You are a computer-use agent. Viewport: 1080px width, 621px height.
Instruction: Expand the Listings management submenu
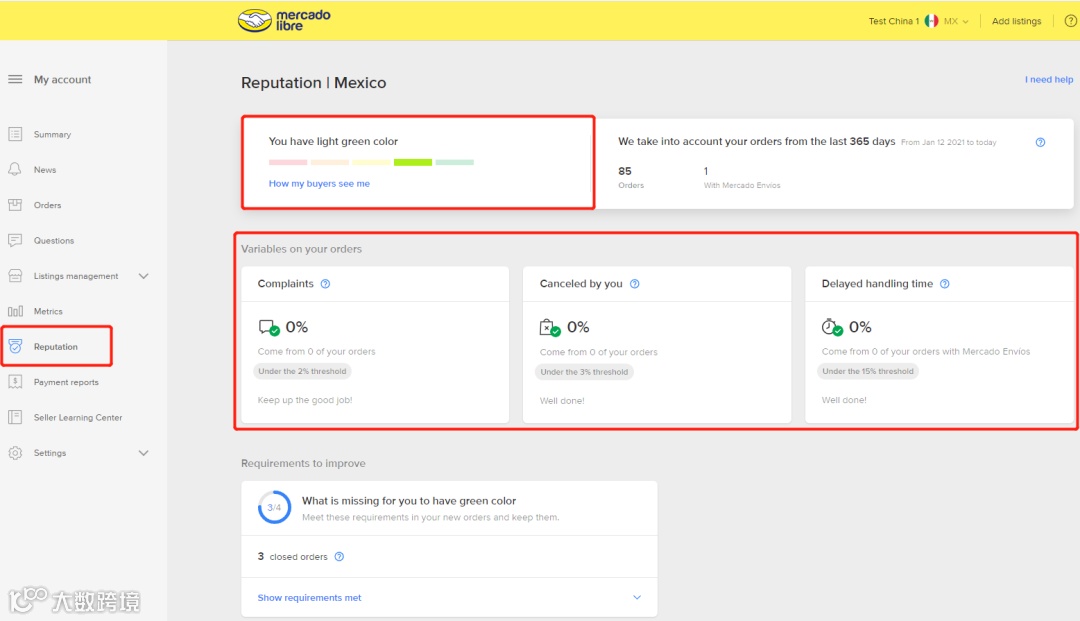pos(143,276)
